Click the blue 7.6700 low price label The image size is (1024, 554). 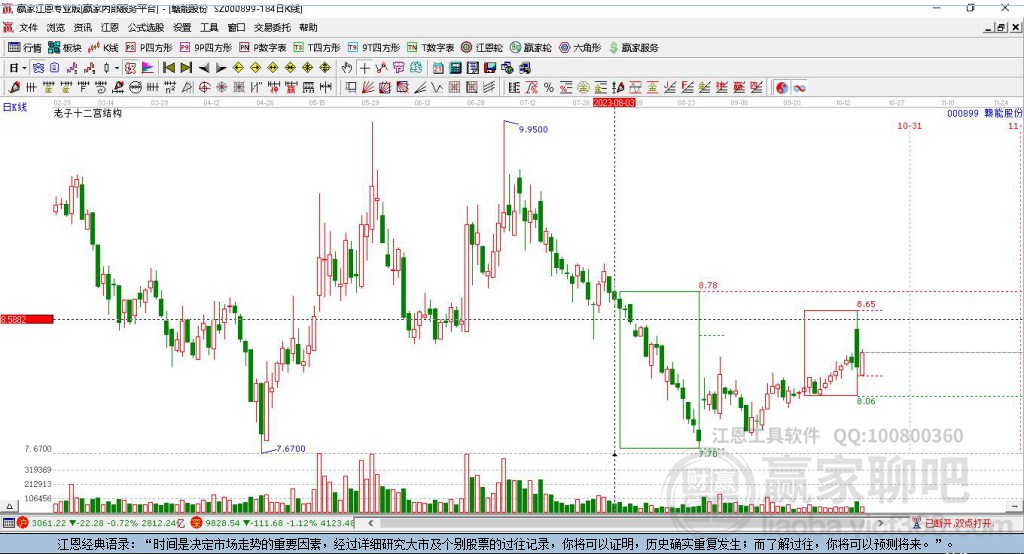point(291,449)
